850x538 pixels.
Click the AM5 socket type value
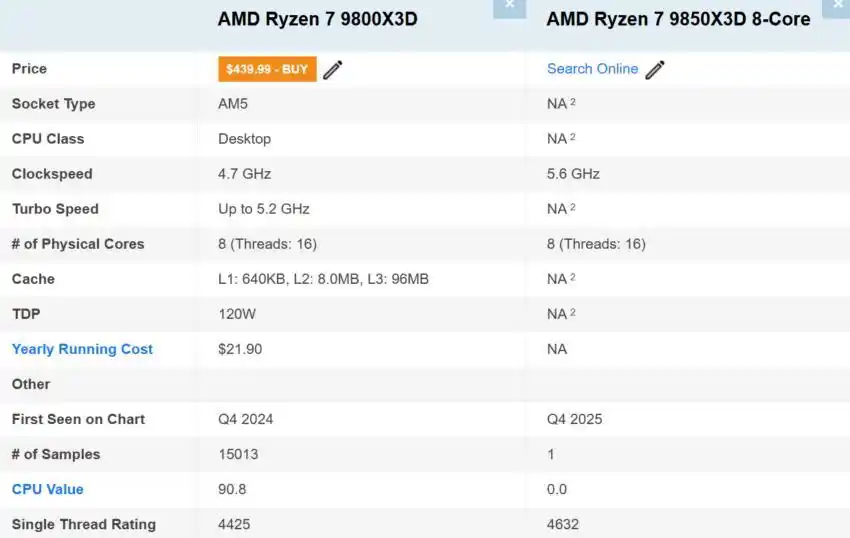click(233, 104)
